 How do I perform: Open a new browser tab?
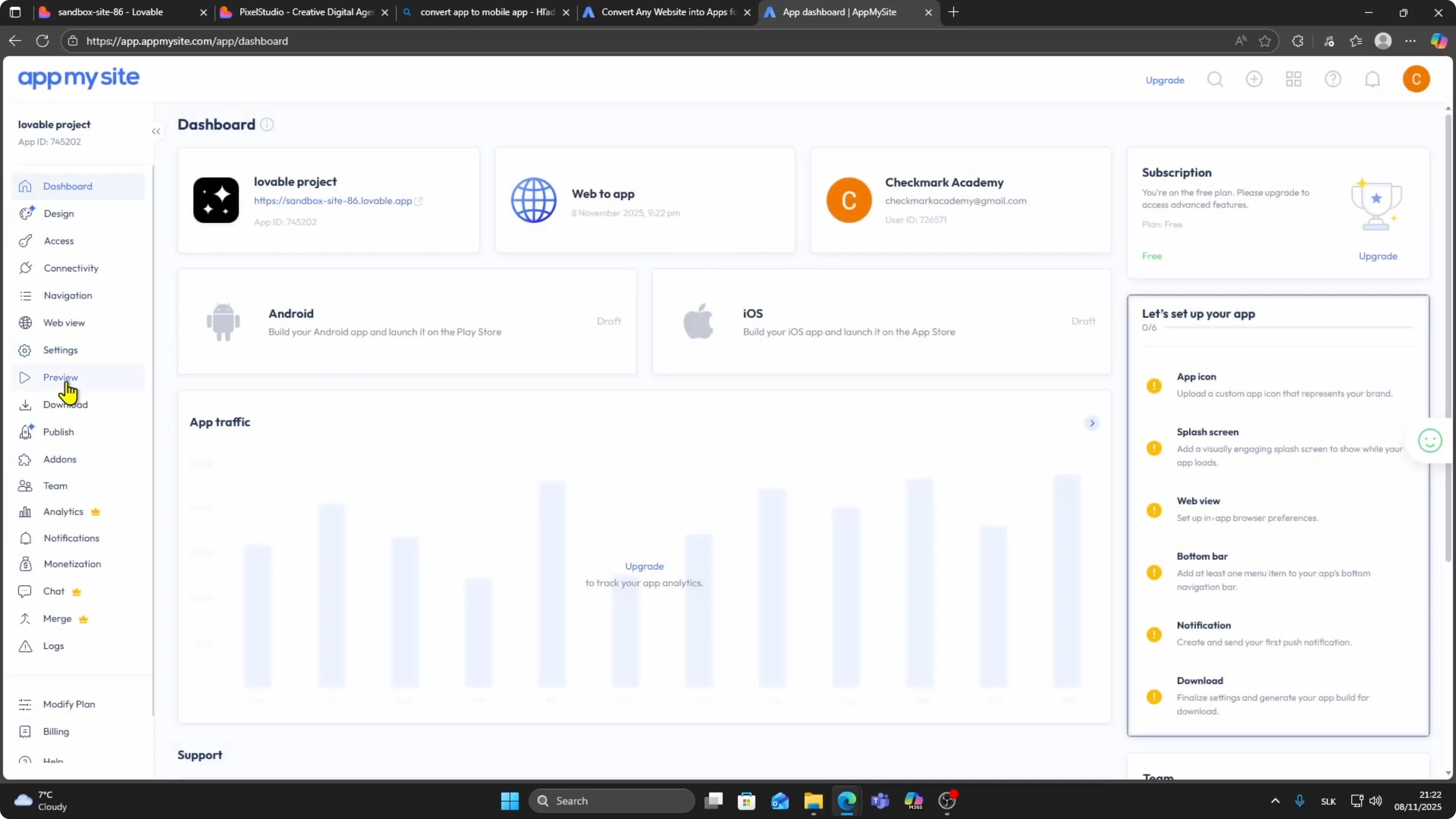954,12
